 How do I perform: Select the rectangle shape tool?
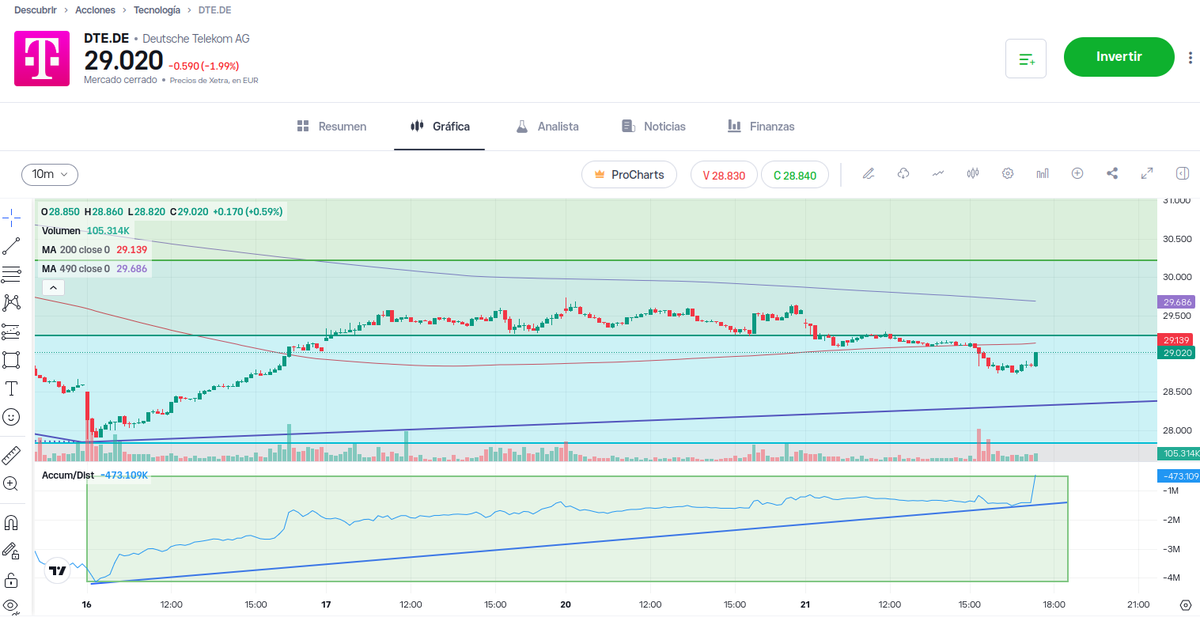11,359
